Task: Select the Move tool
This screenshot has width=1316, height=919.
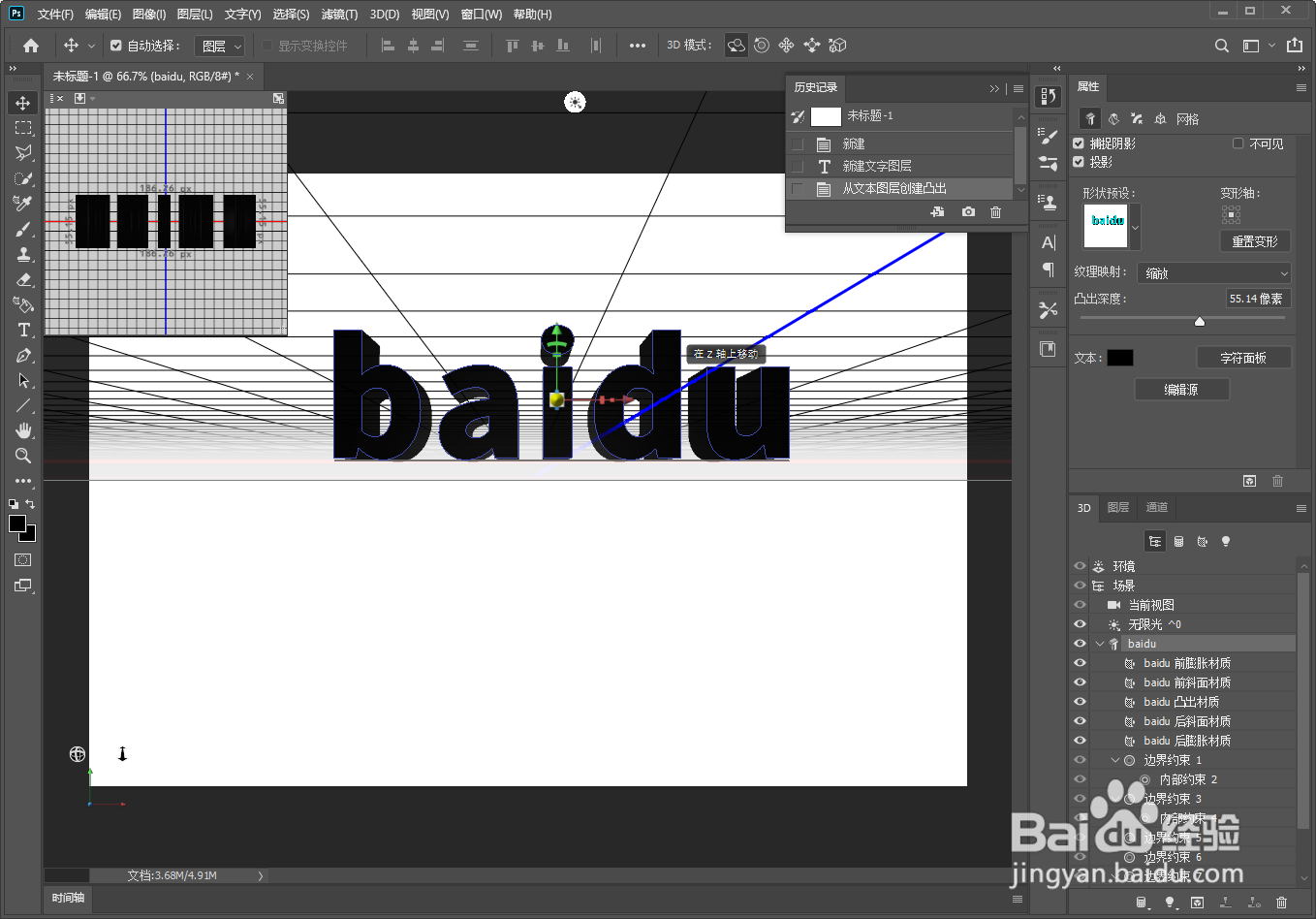Action: 23,102
